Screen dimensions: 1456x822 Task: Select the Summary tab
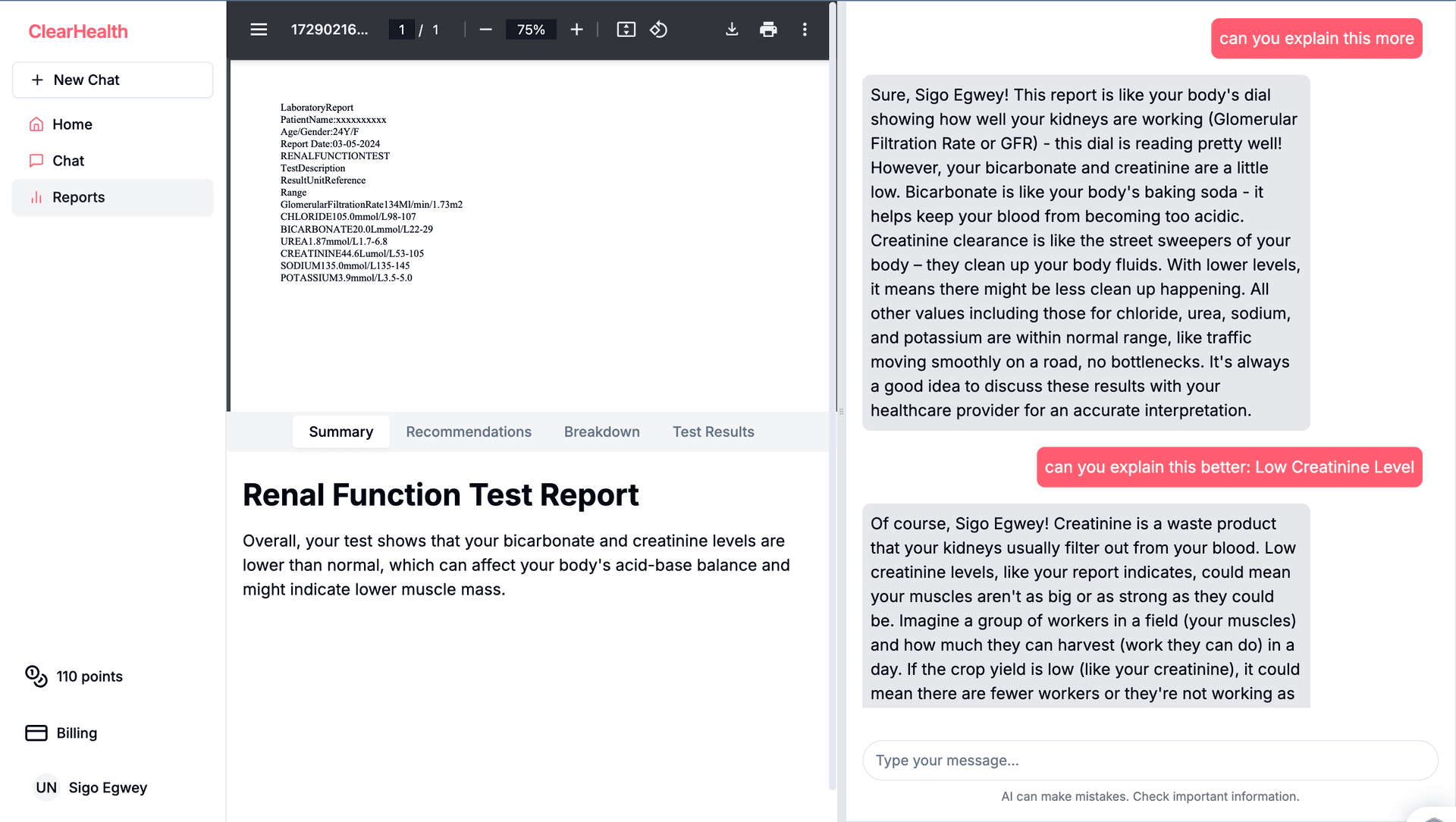(340, 431)
